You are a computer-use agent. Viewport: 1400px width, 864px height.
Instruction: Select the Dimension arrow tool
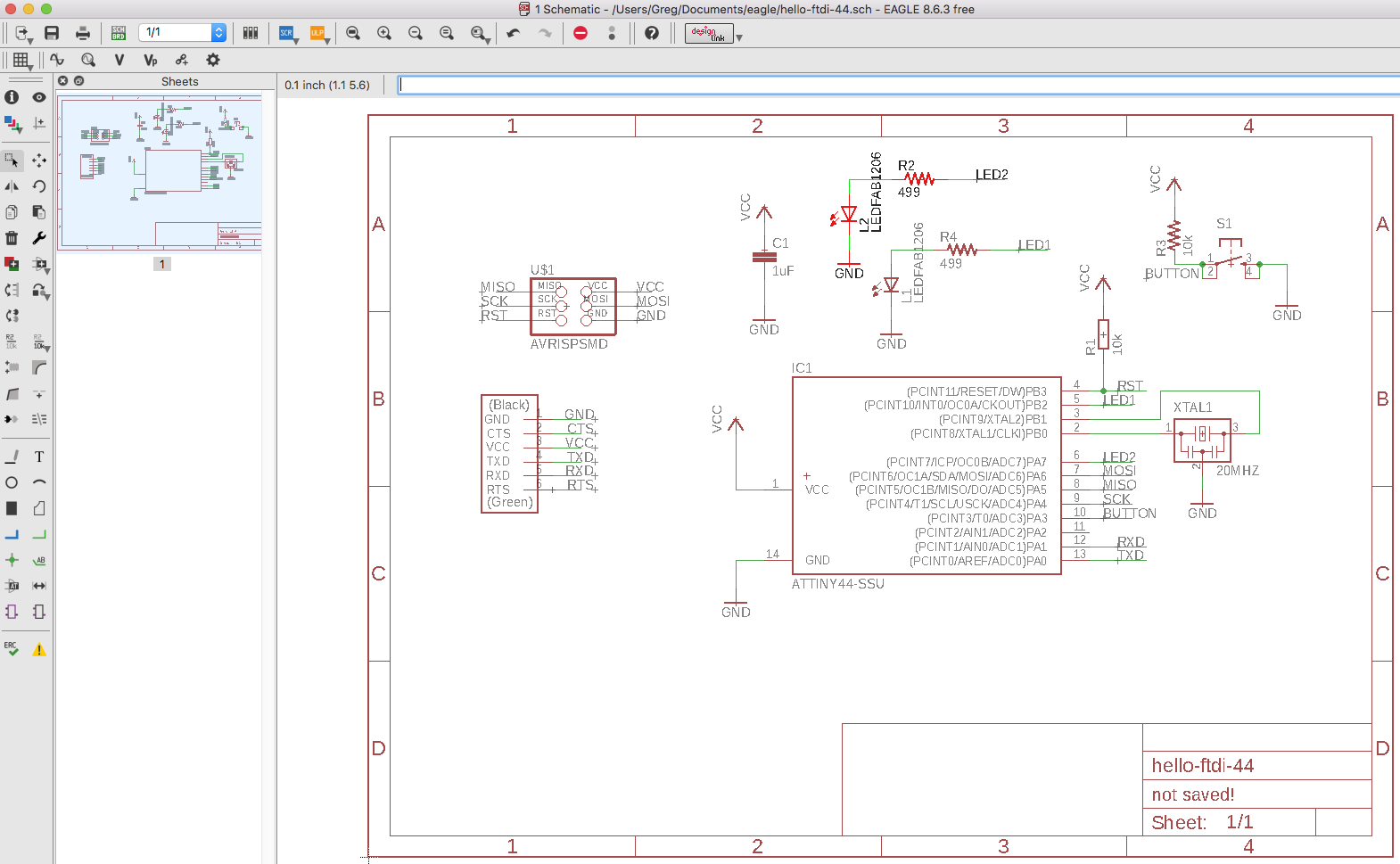tap(38, 586)
